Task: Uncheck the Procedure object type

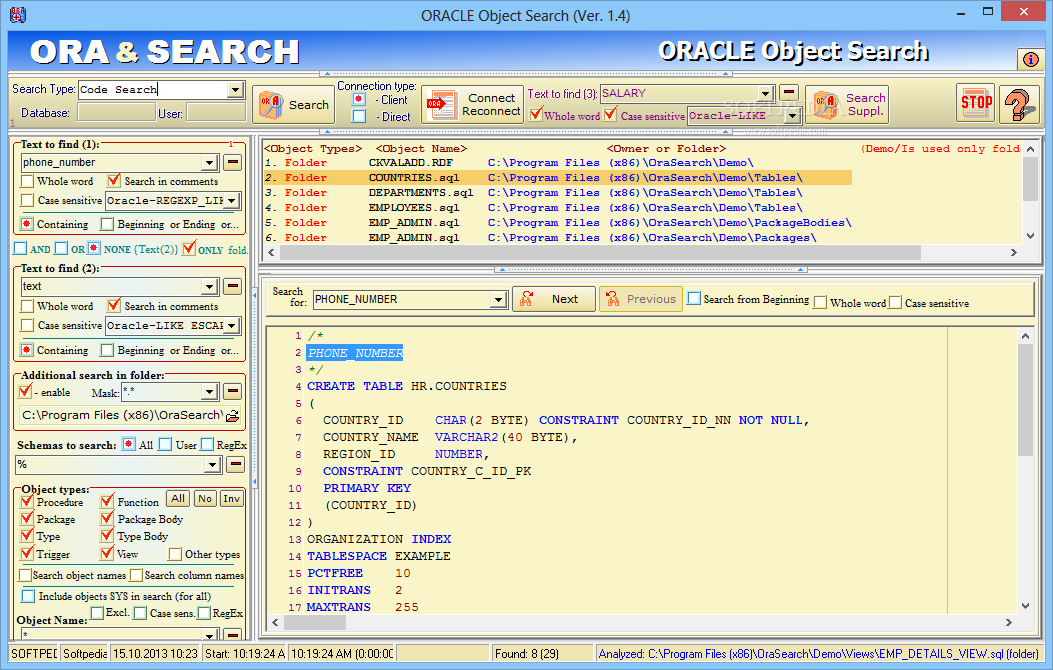Action: pyautogui.click(x=27, y=502)
